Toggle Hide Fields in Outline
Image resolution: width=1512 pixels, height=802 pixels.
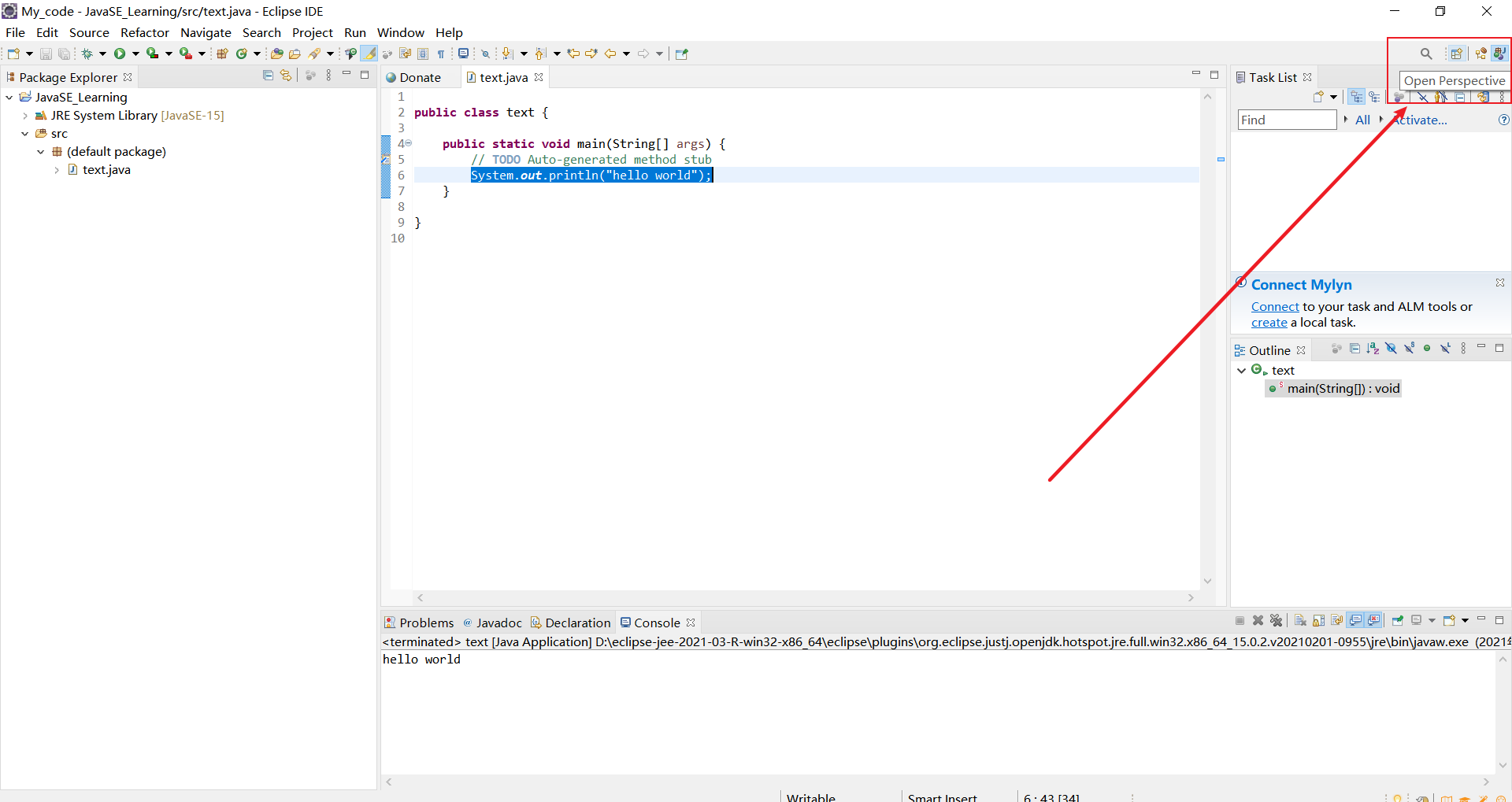pyautogui.click(x=1391, y=349)
